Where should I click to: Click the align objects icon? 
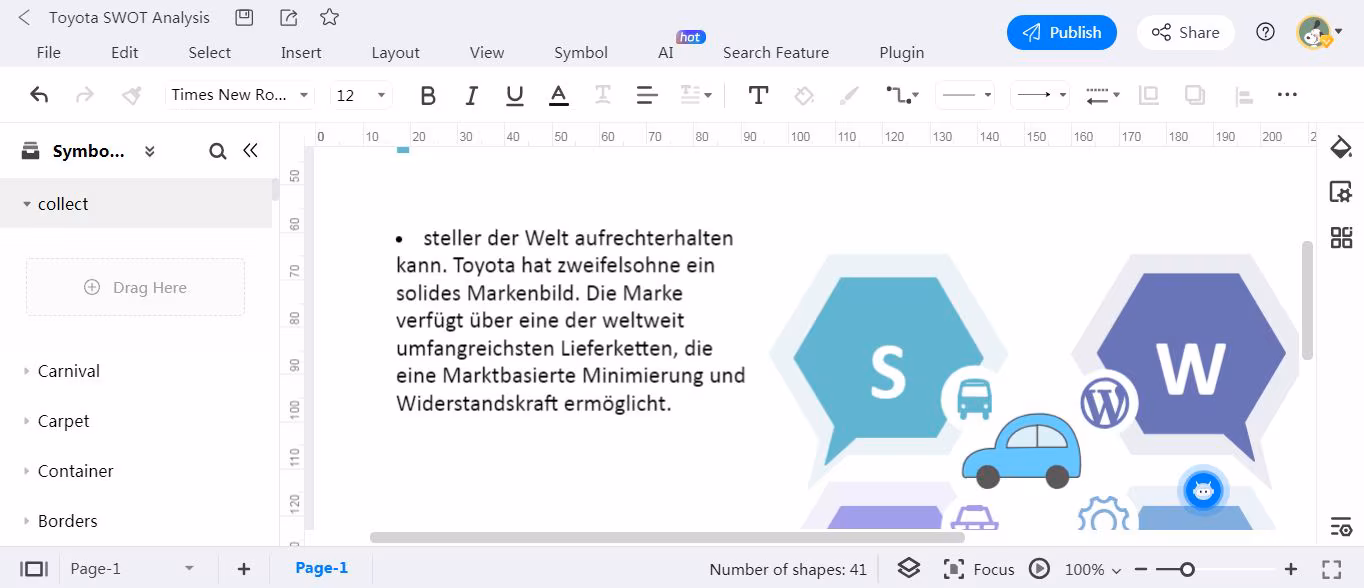pos(1243,96)
